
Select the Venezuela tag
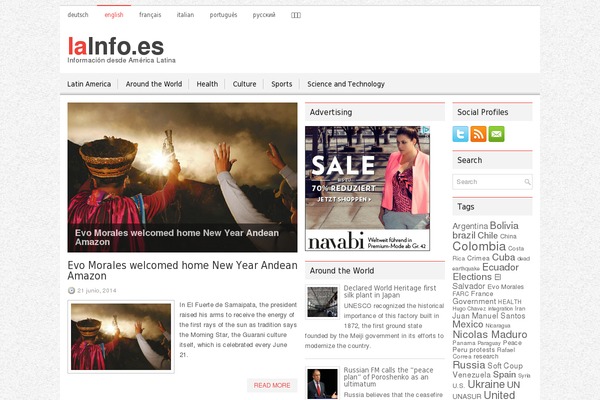(471, 375)
